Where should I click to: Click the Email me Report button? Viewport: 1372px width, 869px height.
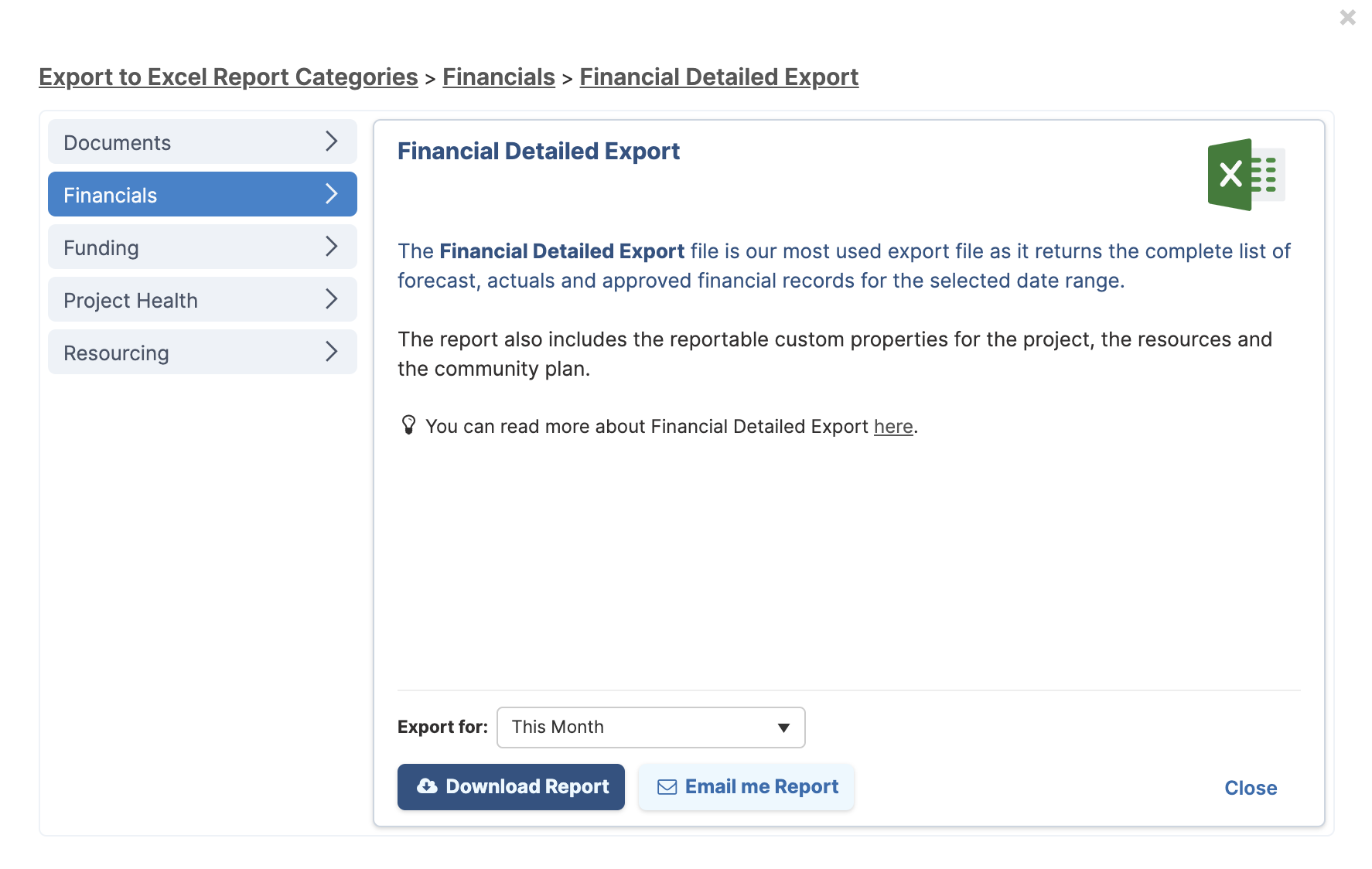click(746, 787)
